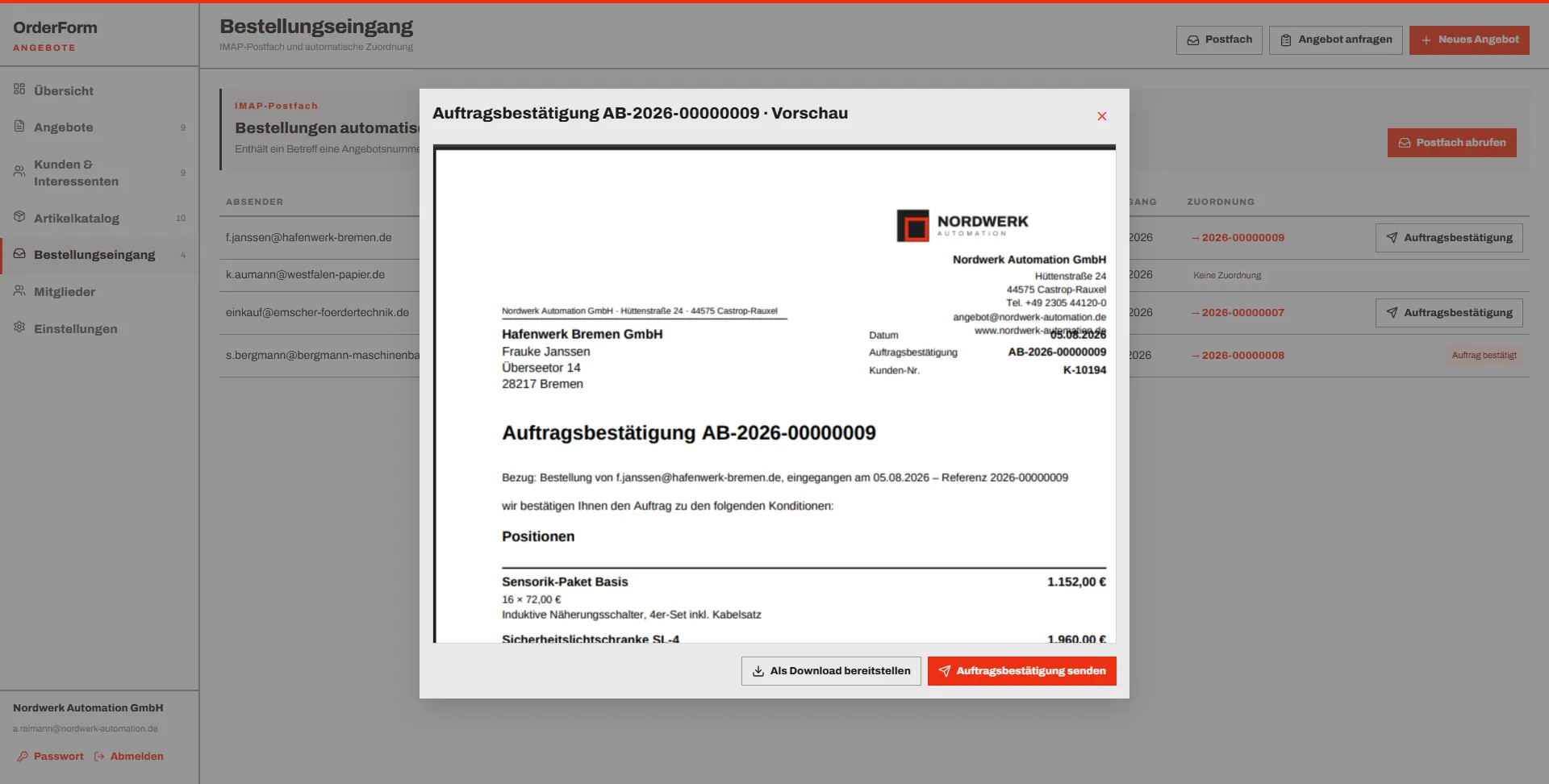Open assignment link 2026-00000007
This screenshot has height=784, width=1549.
point(1238,313)
